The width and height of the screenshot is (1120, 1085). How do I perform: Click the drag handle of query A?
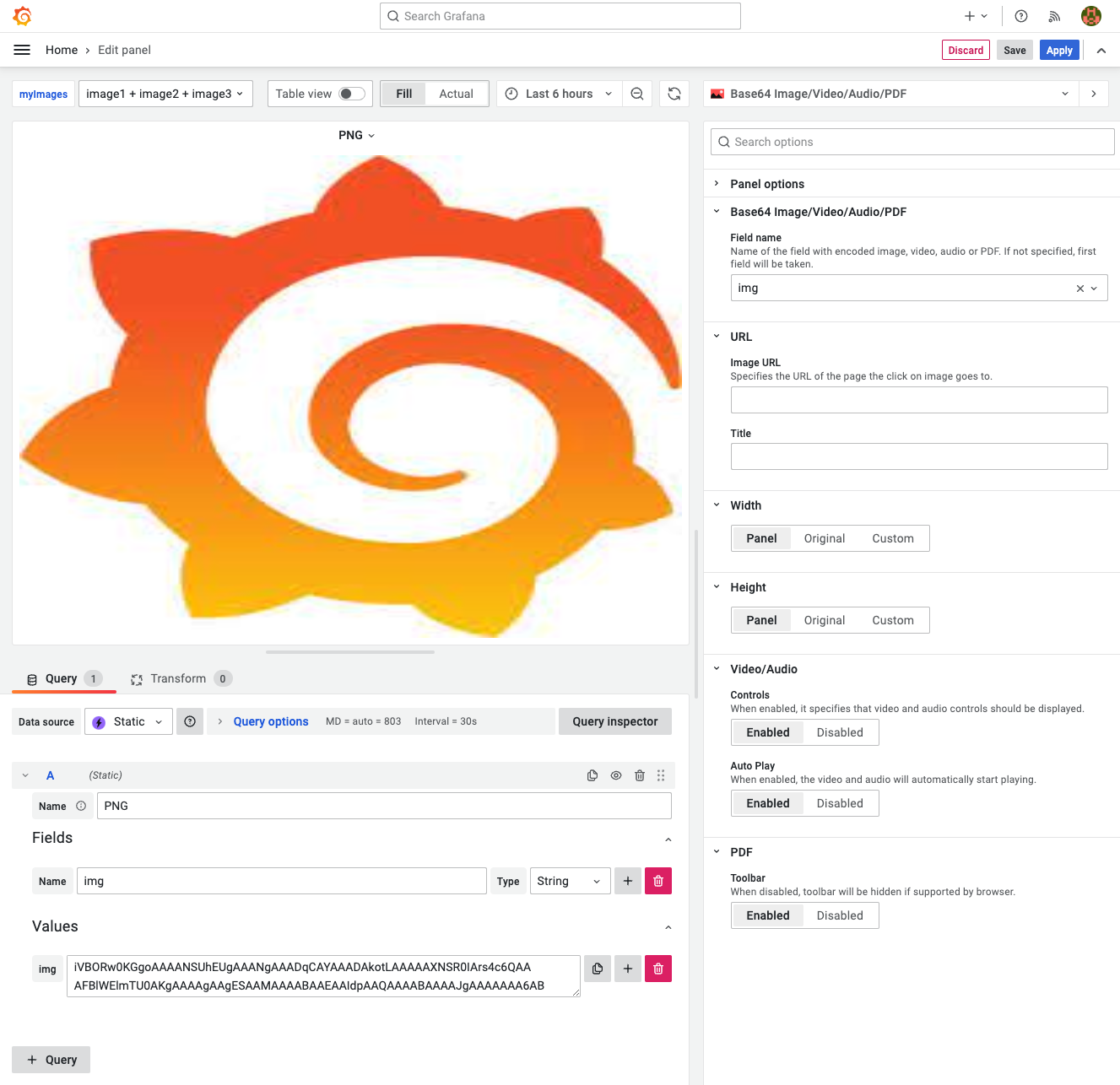coord(661,775)
